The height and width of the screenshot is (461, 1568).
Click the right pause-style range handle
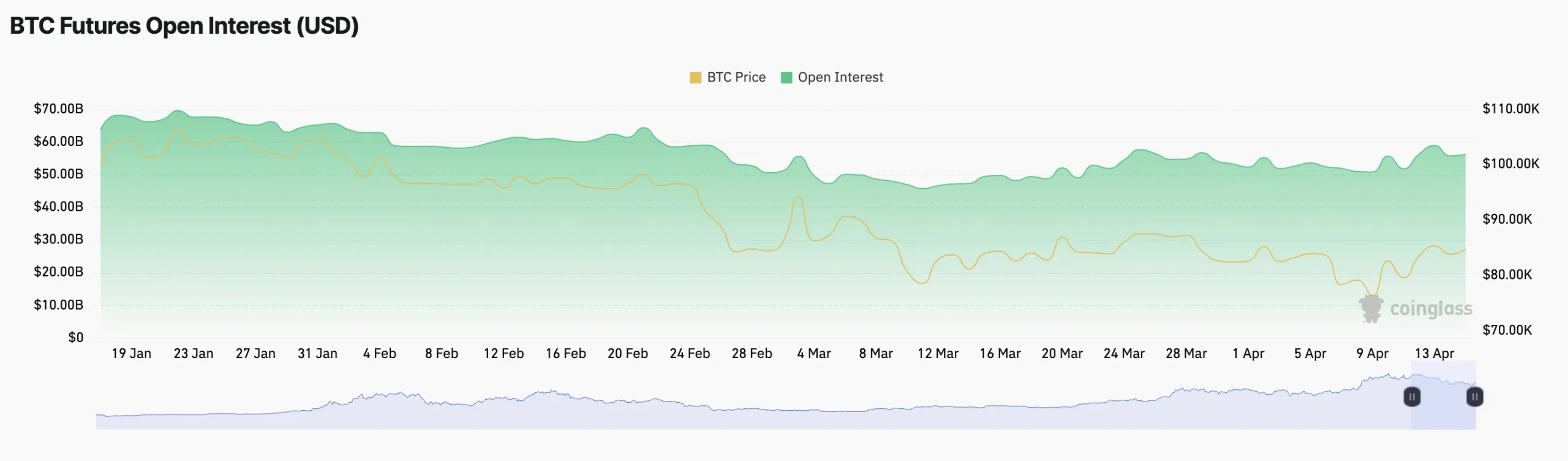click(1474, 397)
